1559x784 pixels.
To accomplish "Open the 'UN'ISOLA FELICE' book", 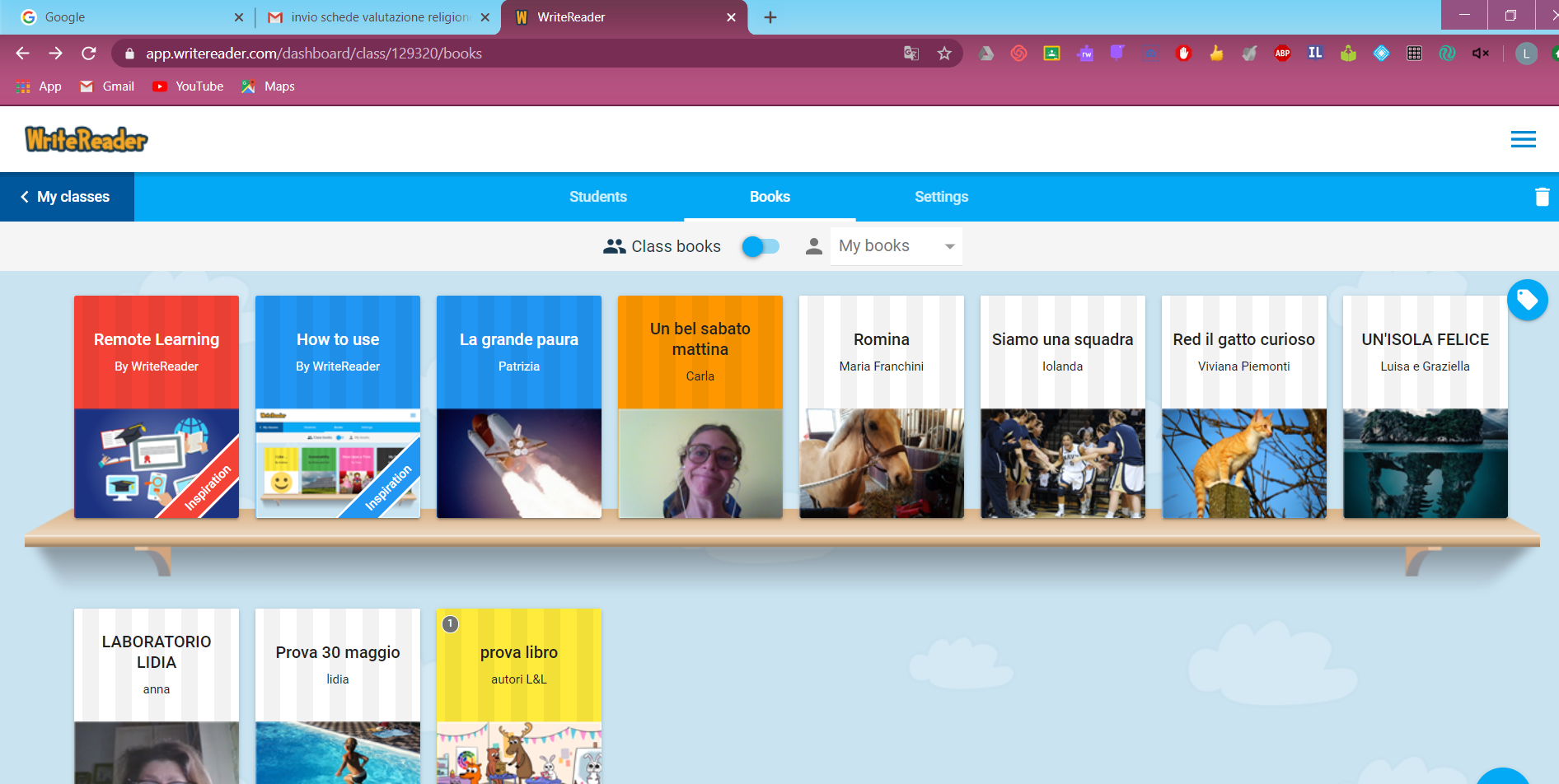I will tap(1426, 407).
